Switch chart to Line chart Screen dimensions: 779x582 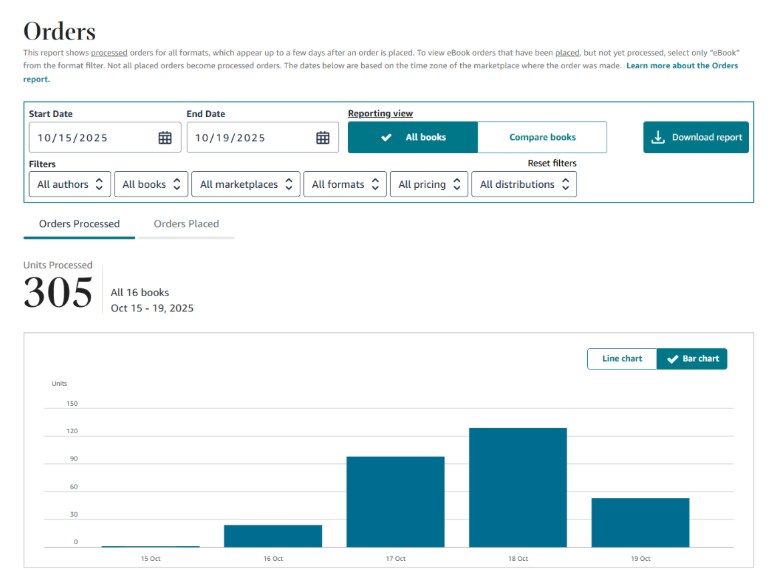[x=621, y=359]
